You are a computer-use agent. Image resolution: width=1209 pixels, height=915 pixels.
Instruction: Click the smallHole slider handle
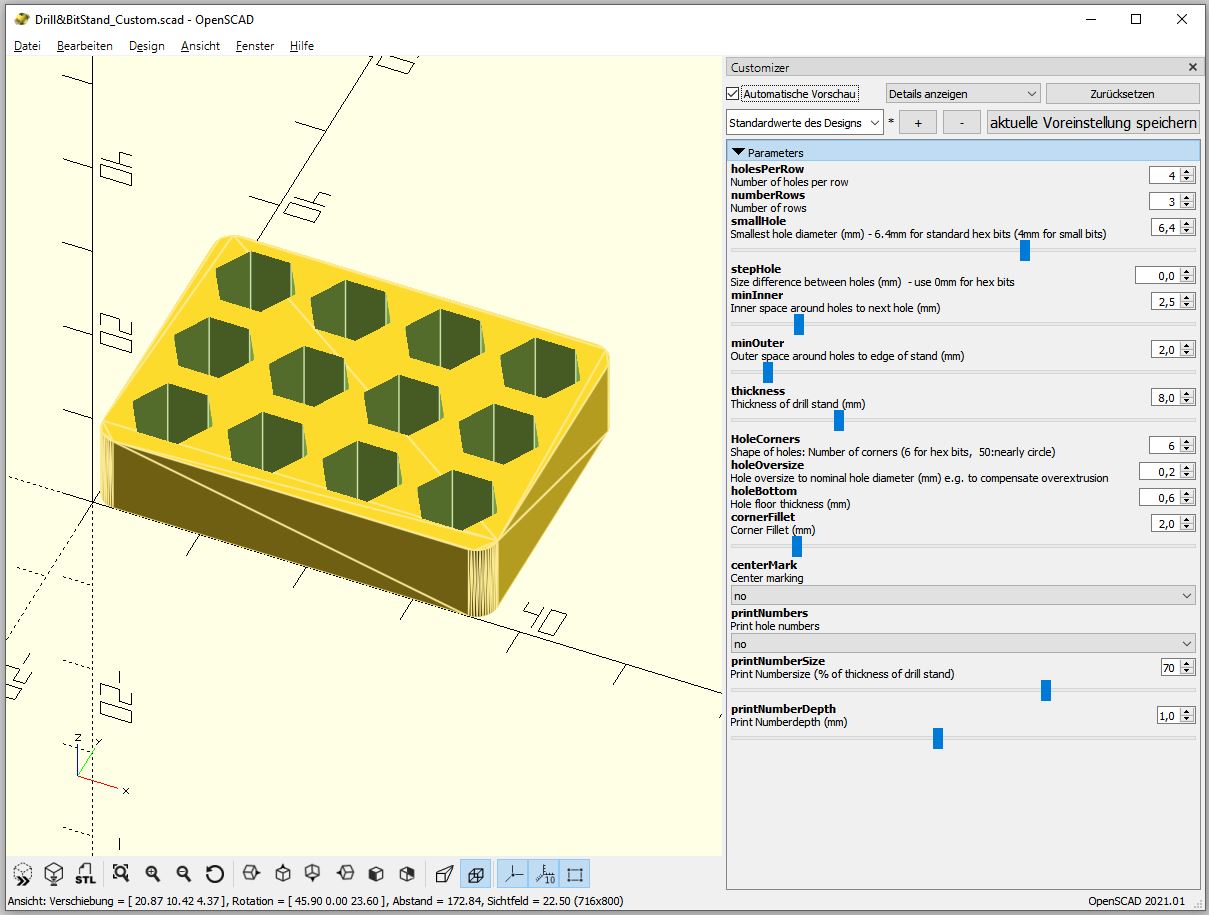[x=1025, y=250]
